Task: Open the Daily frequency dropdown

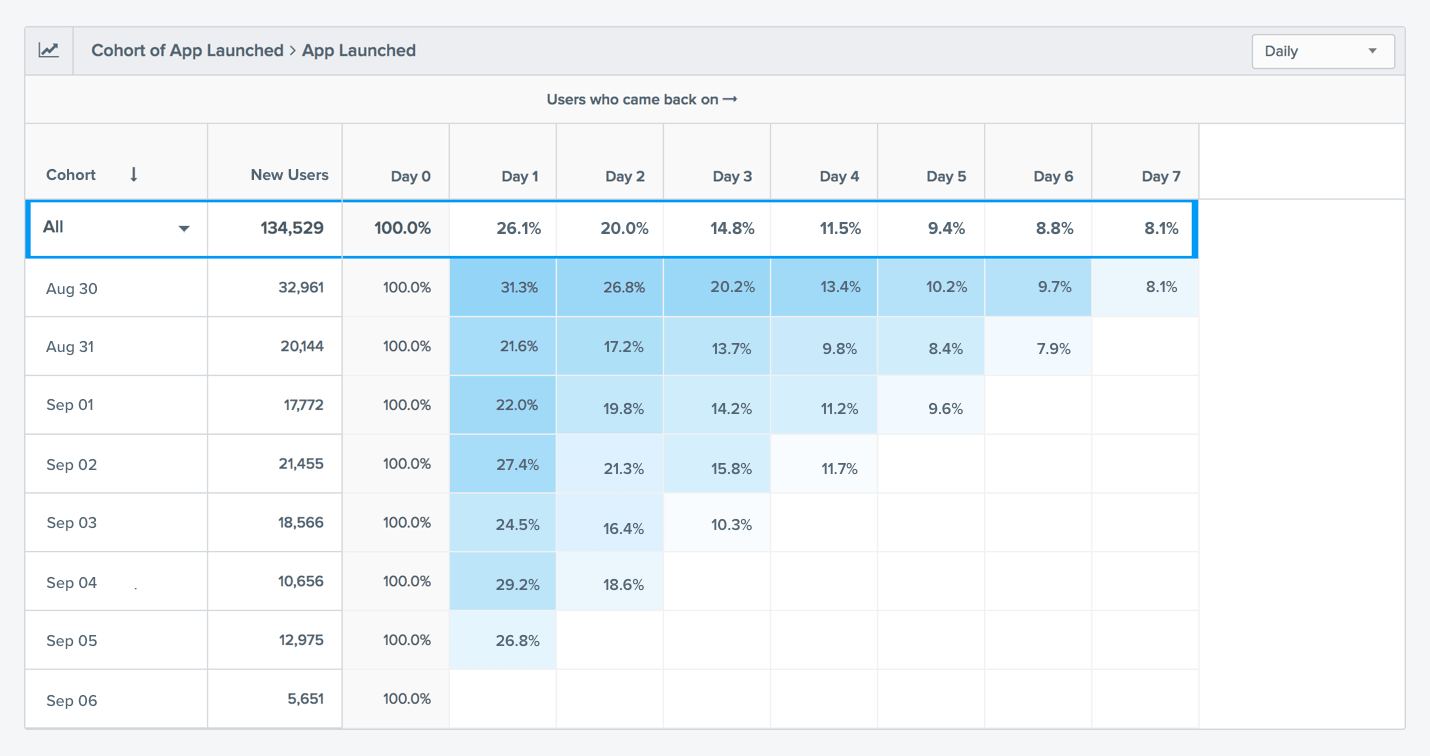Action: click(1322, 51)
